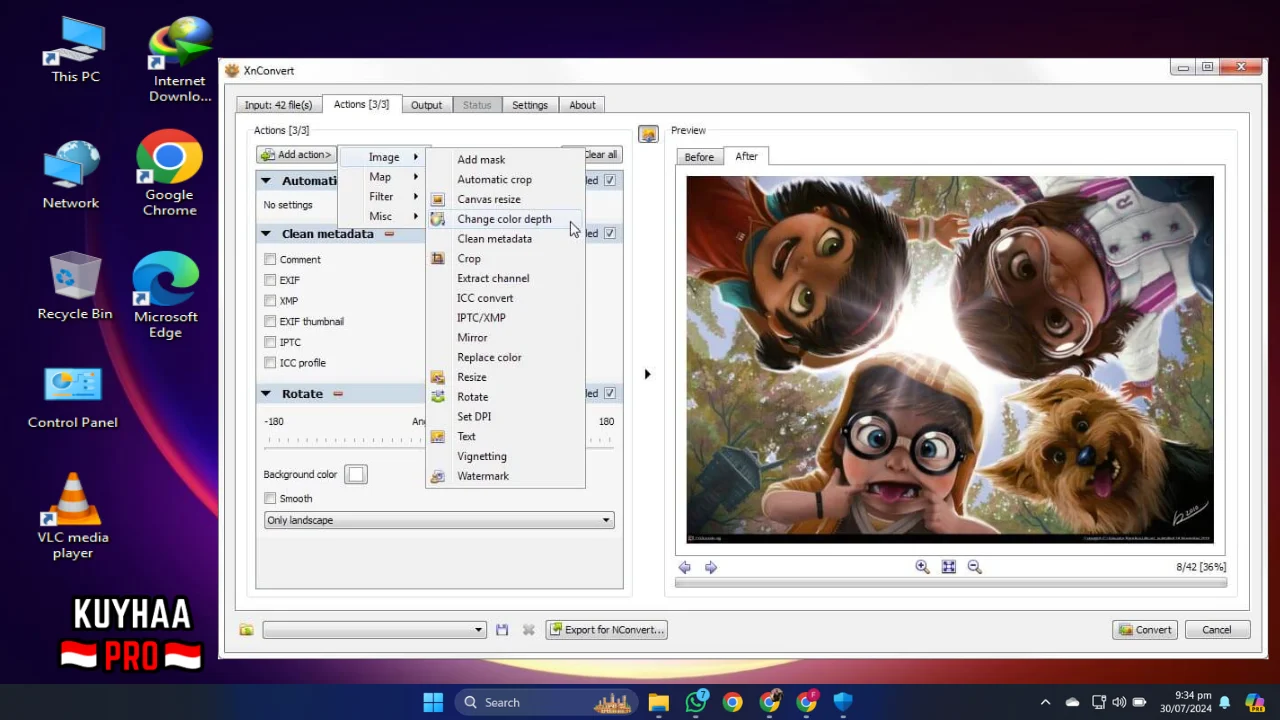Expand preview panel with black arrow
This screenshot has width=1280, height=720.
pyautogui.click(x=647, y=374)
